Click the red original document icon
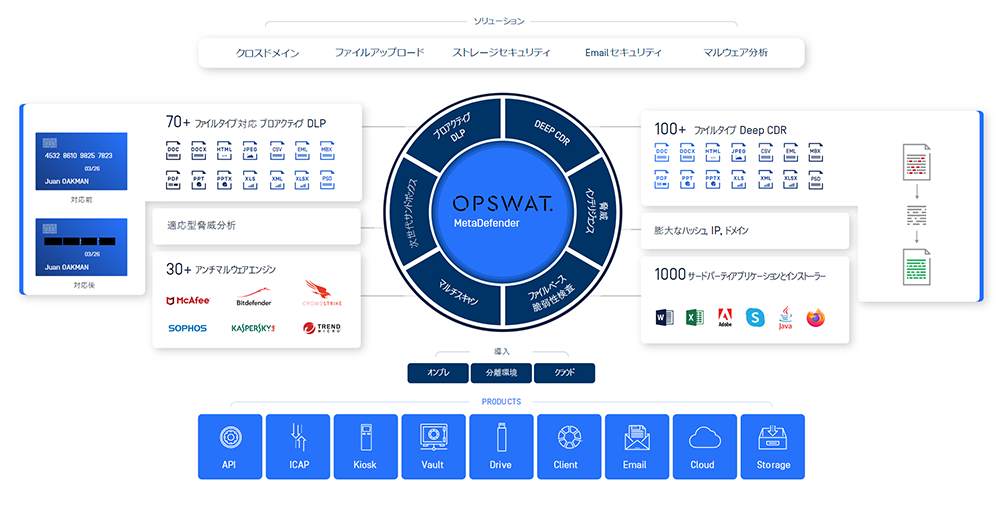Image resolution: width=1000 pixels, height=506 pixels. coord(916,162)
